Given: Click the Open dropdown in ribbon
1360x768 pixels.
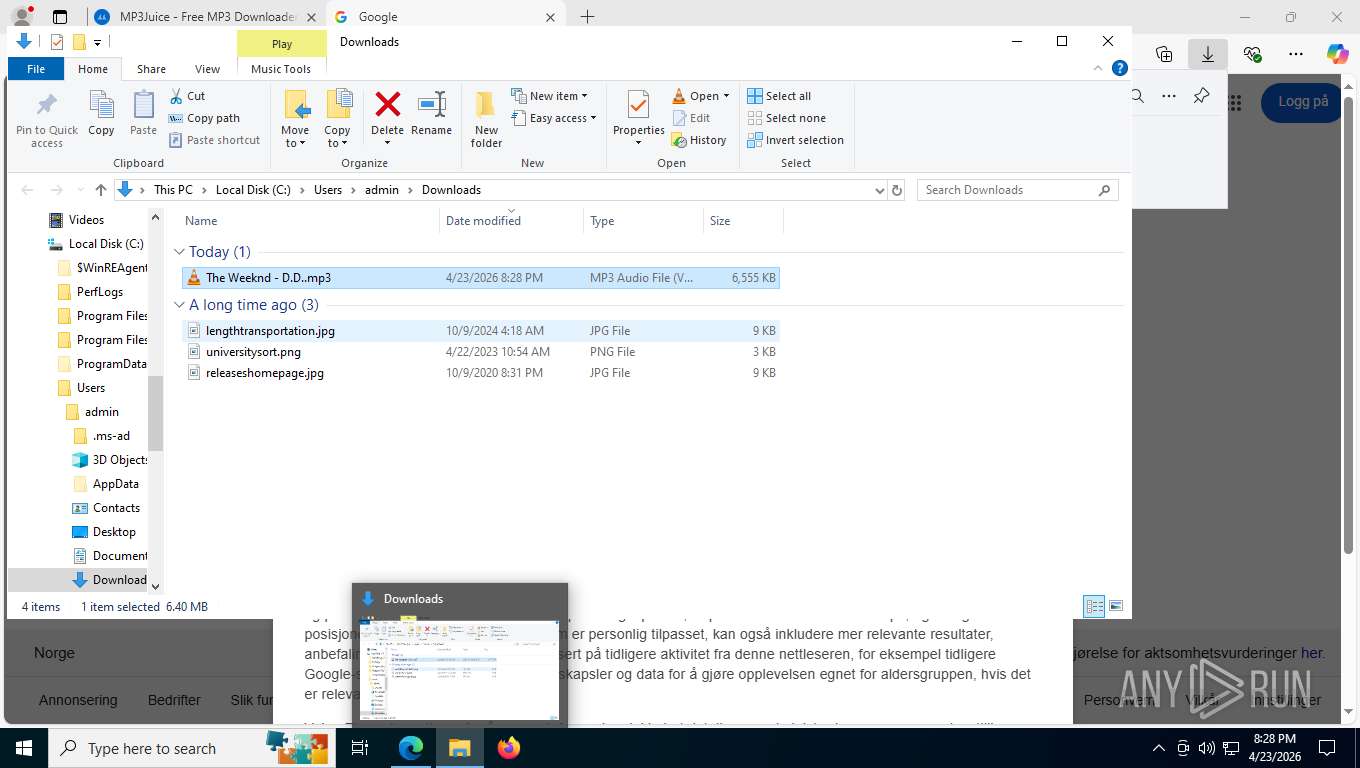Looking at the screenshot, I should [700, 96].
